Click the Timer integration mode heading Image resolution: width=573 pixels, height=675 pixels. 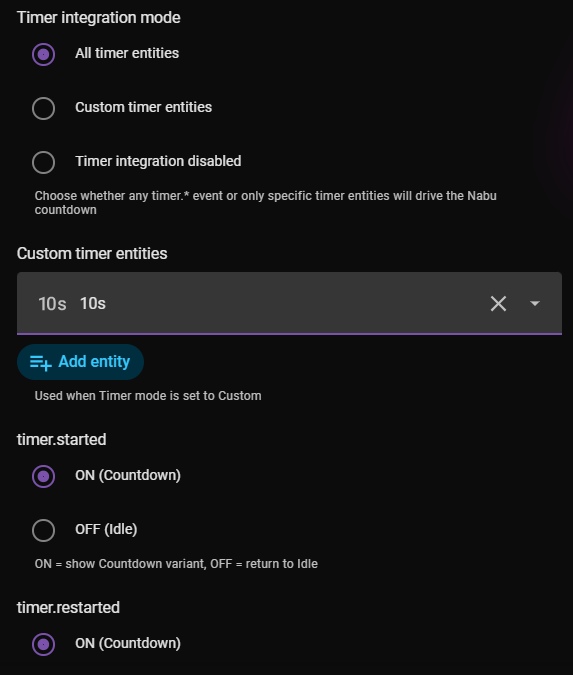99,18
